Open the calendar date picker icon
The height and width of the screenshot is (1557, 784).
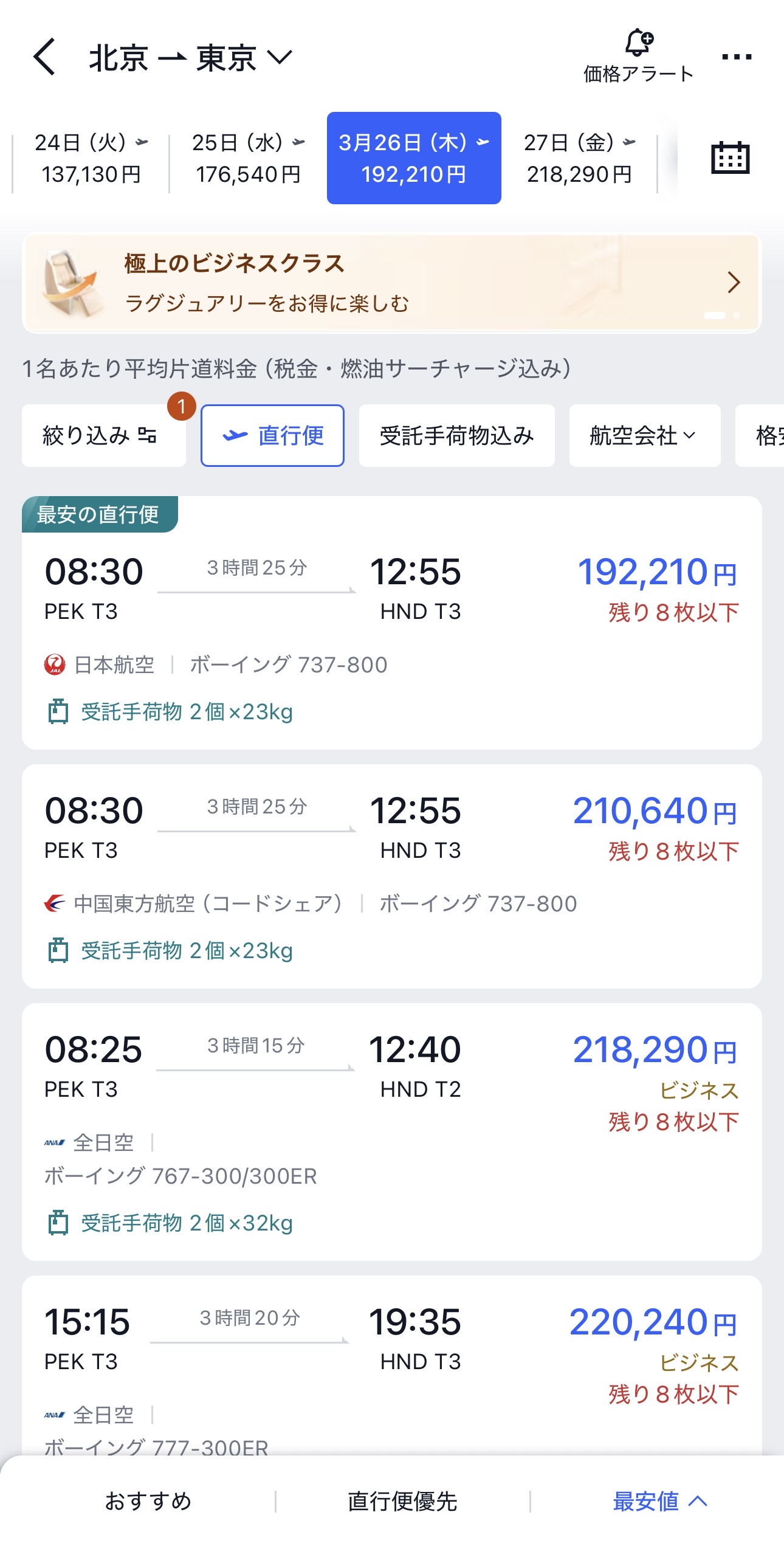(730, 158)
